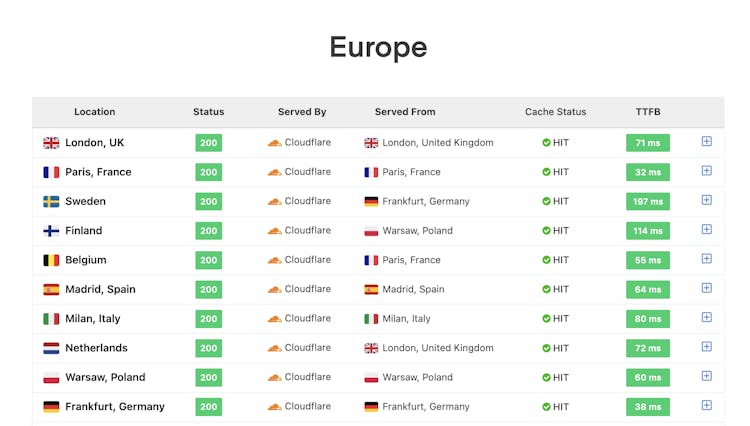Expand the Frankfurt, Germany row details

[706, 406]
